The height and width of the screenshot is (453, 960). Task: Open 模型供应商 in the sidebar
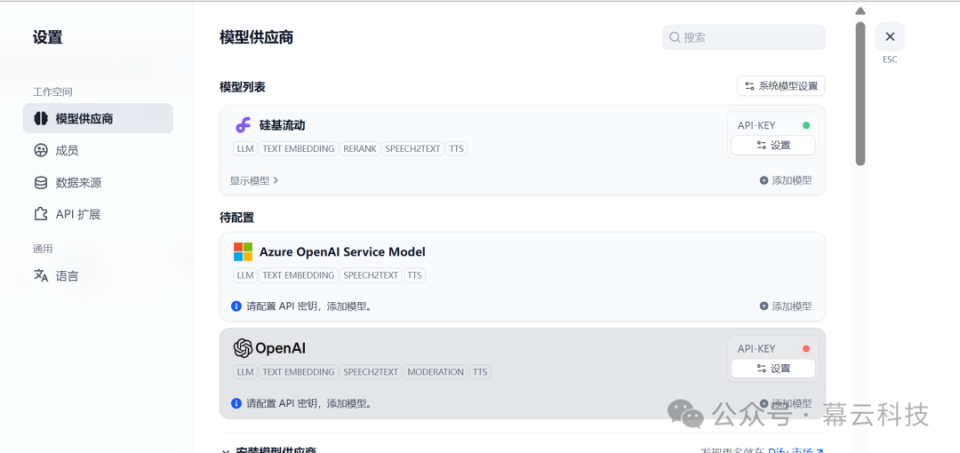(x=98, y=118)
